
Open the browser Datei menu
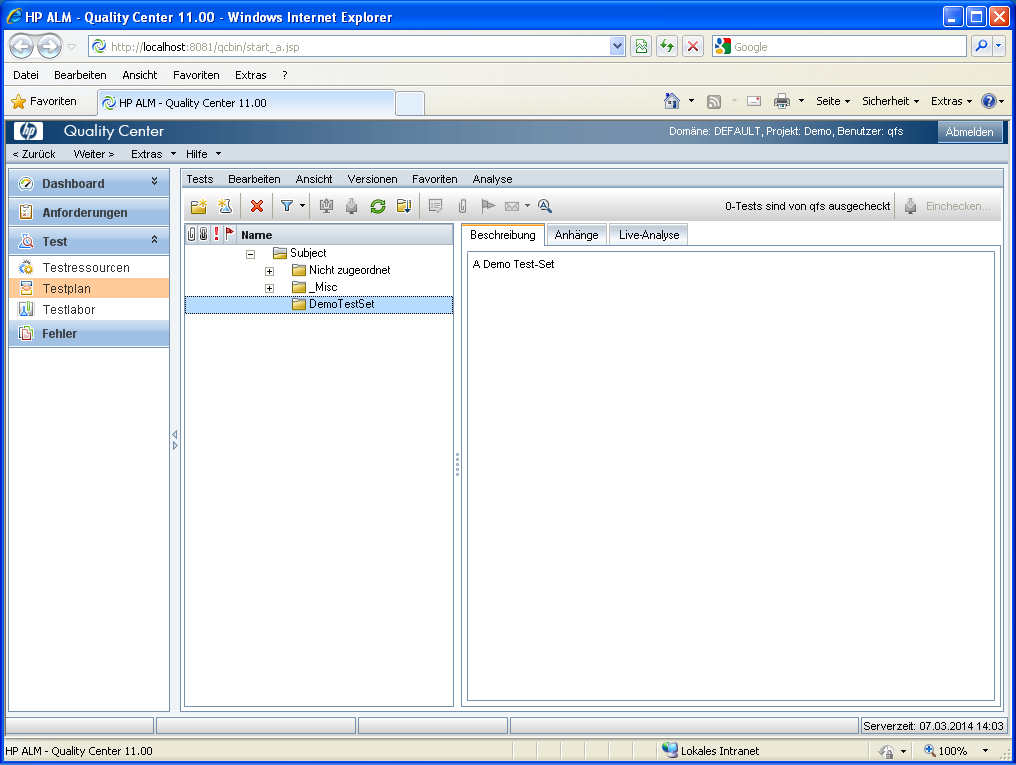(26, 74)
